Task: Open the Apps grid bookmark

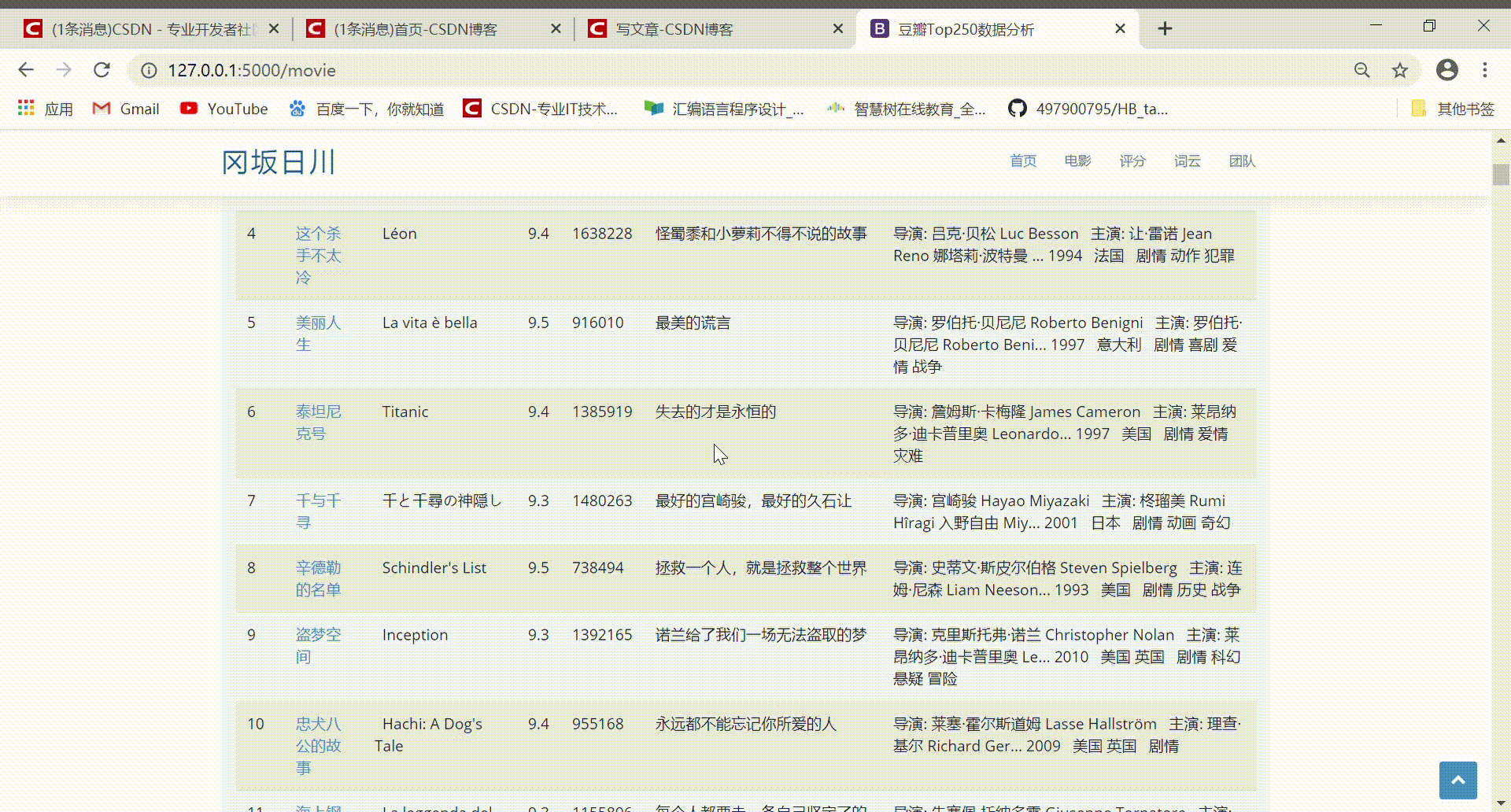Action: [46, 109]
